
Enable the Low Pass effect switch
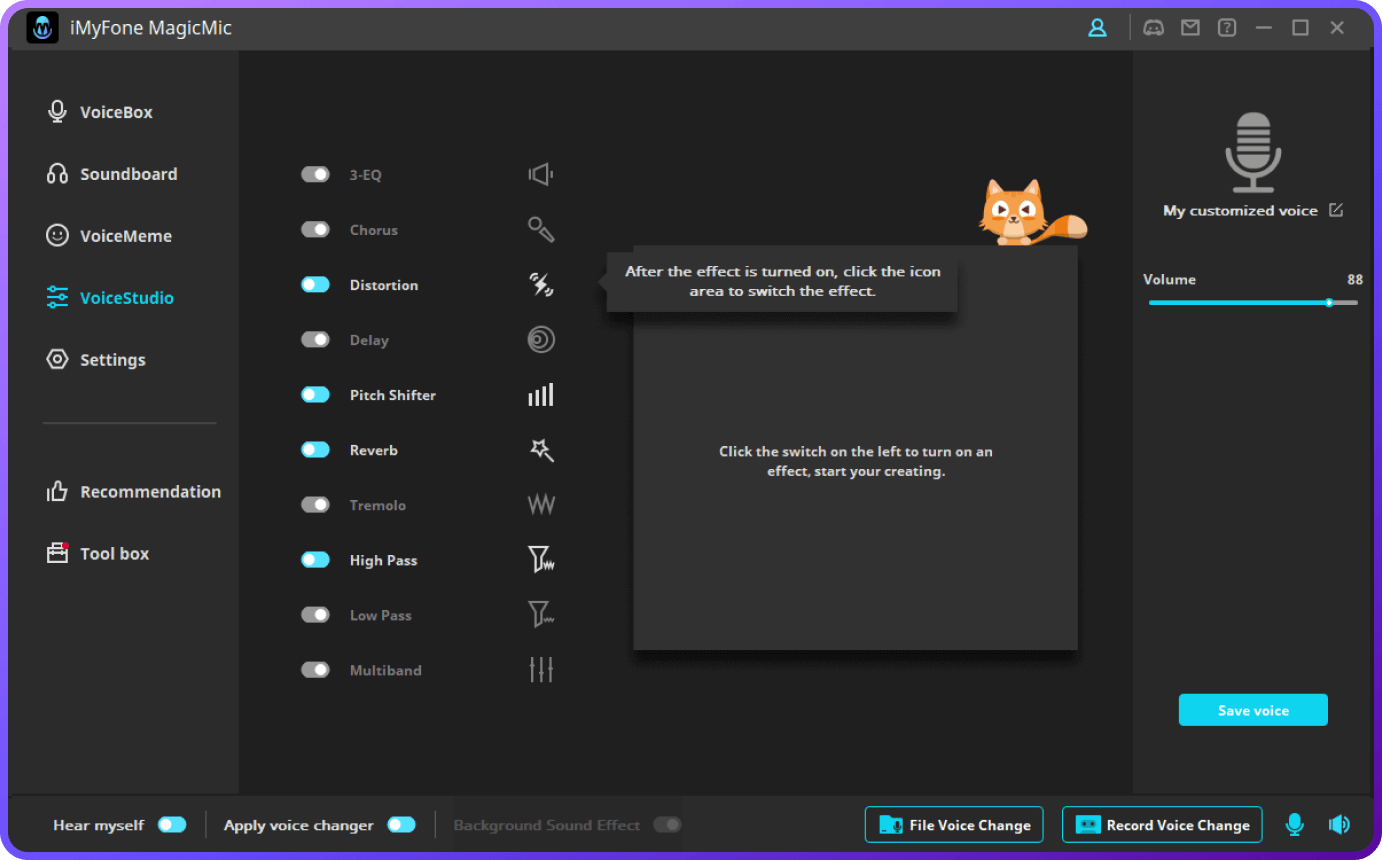(x=315, y=615)
